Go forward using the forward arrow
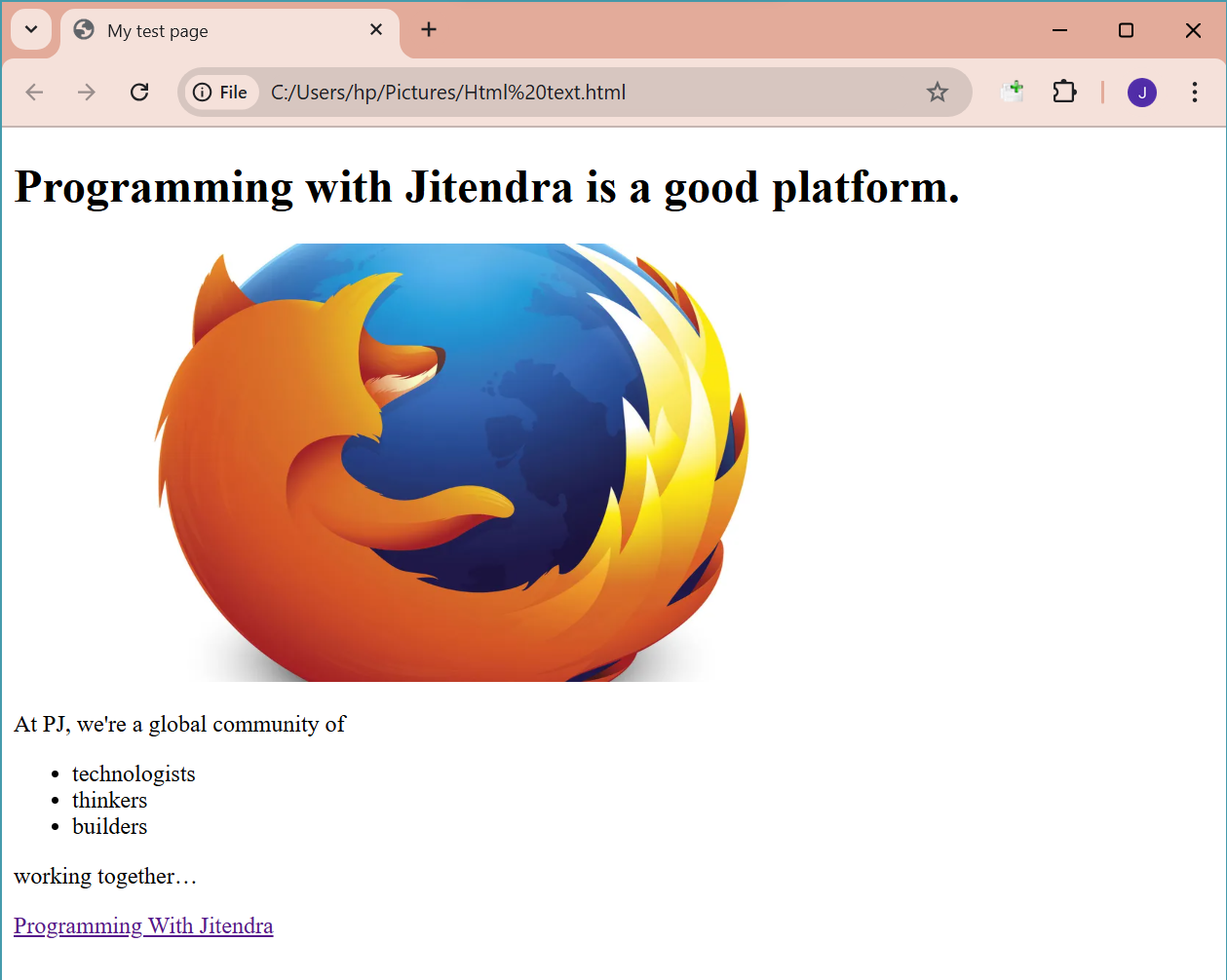The height and width of the screenshot is (980, 1227). click(87, 93)
